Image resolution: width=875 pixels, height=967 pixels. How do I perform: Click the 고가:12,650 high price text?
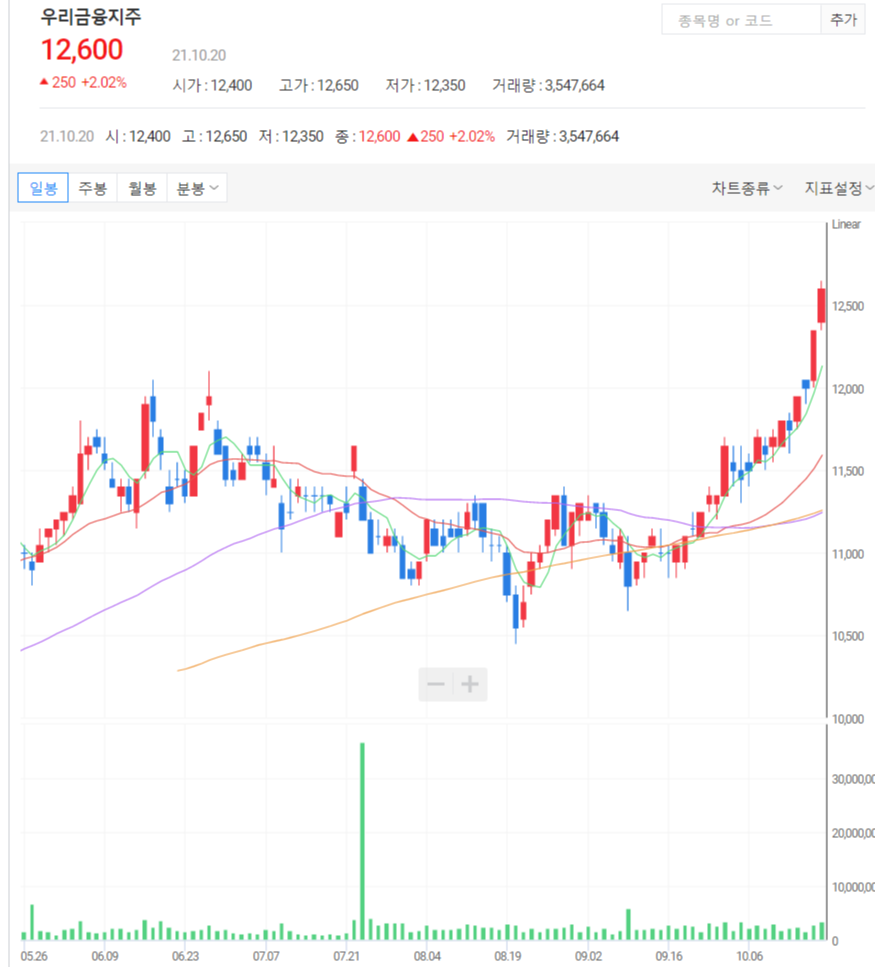[x=319, y=85]
